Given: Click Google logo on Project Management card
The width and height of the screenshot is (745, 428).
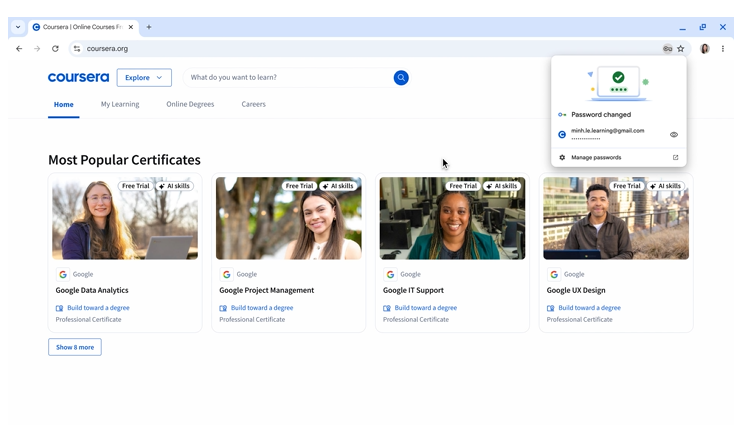Looking at the screenshot, I should point(226,274).
